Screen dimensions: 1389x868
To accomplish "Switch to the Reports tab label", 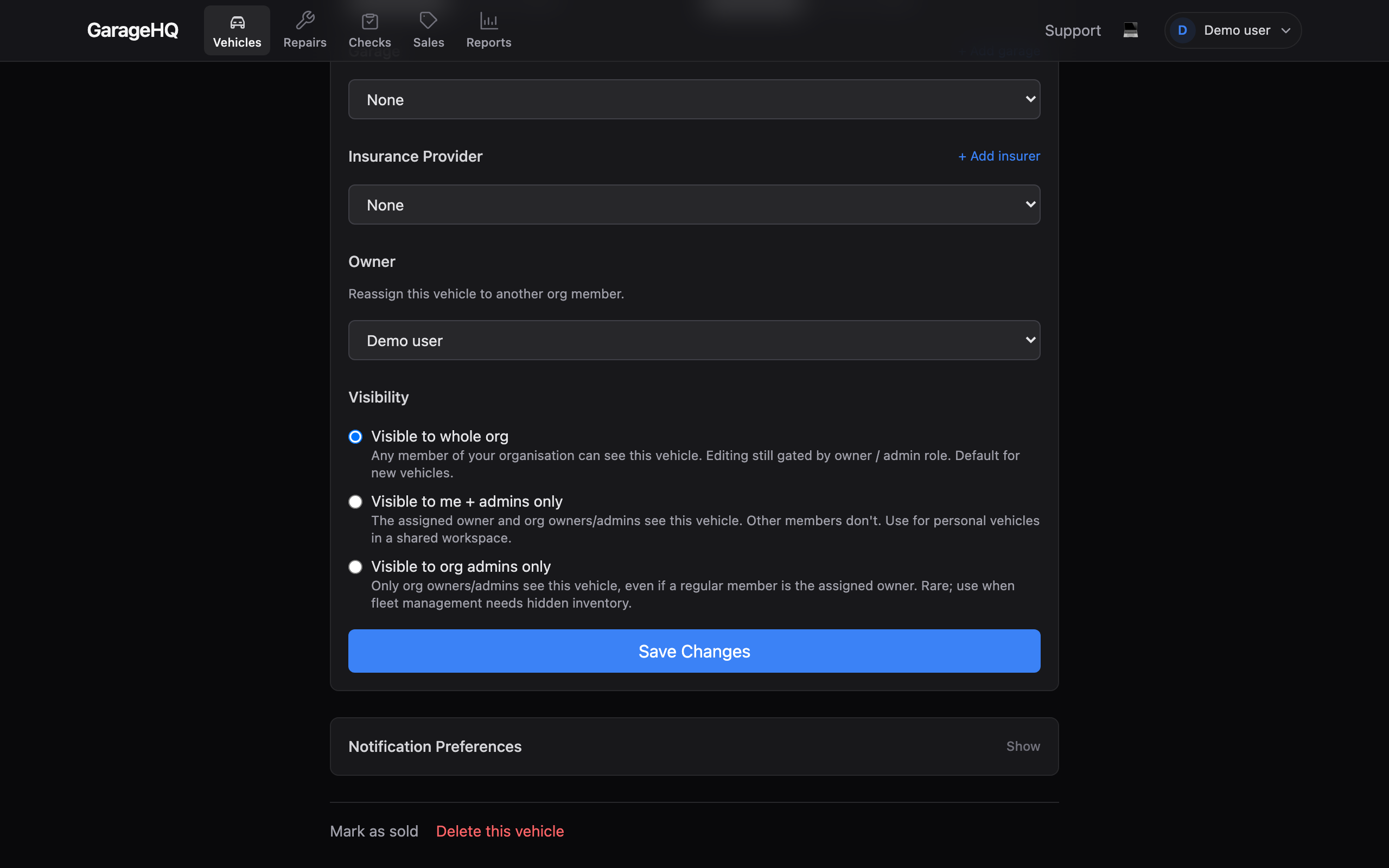I will pos(488,42).
